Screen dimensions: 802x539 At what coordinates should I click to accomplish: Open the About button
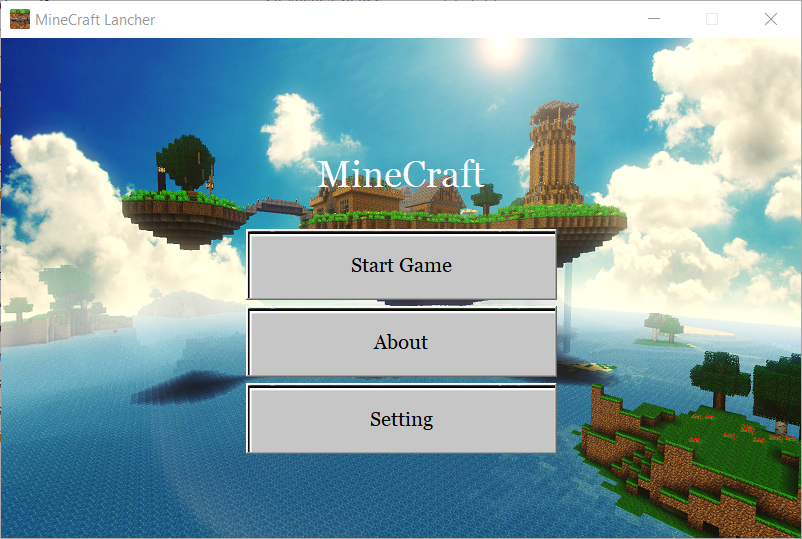point(402,342)
